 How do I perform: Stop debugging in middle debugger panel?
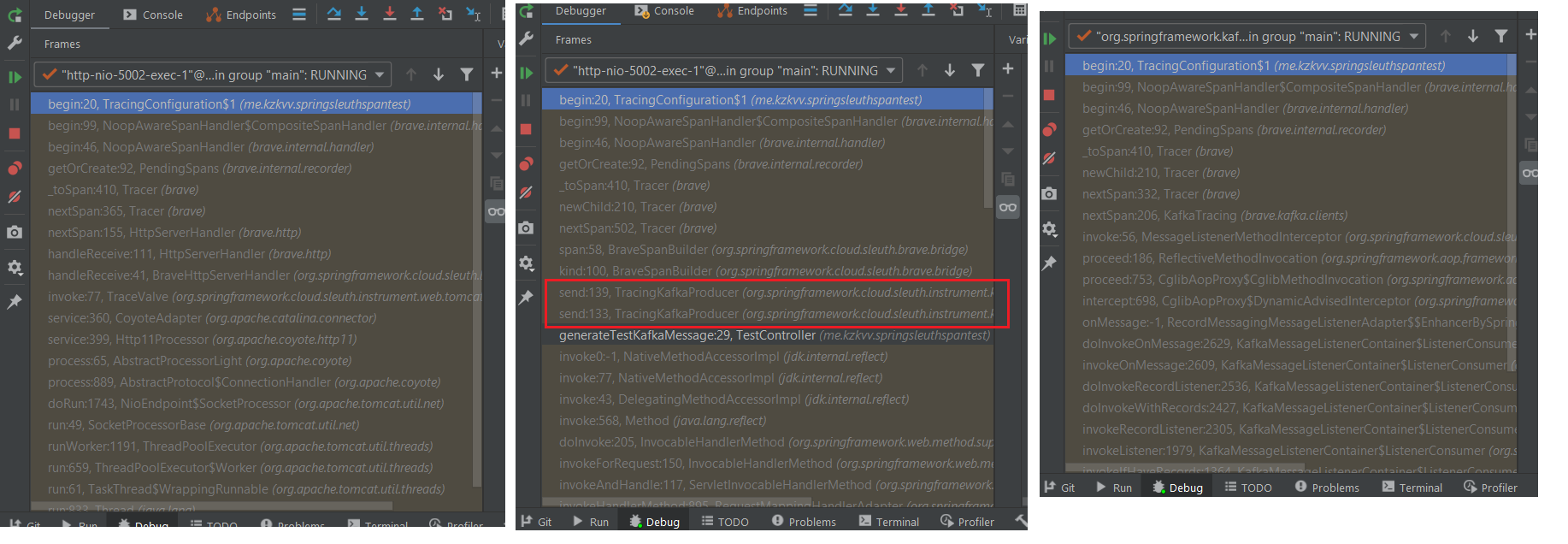526,129
